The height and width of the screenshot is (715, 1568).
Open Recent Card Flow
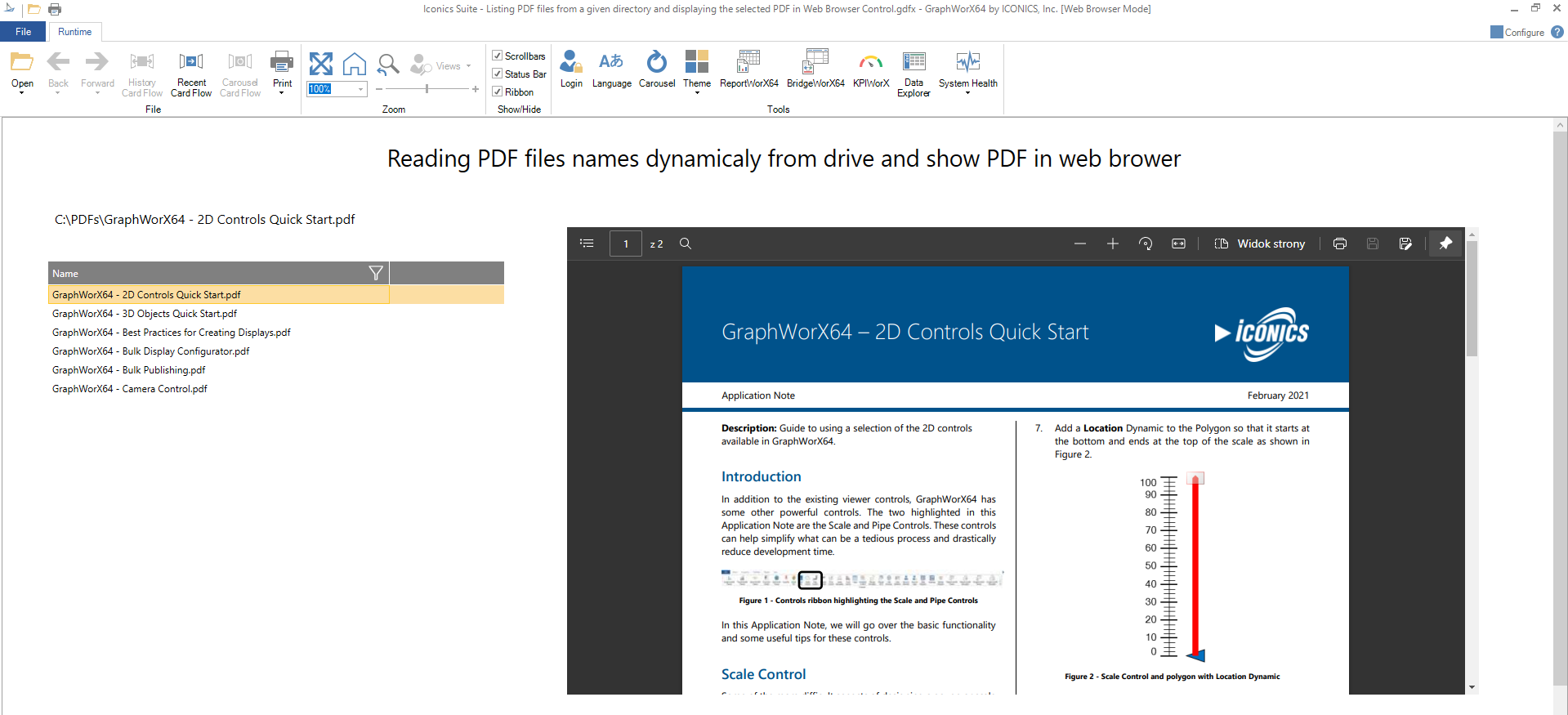pyautogui.click(x=191, y=74)
